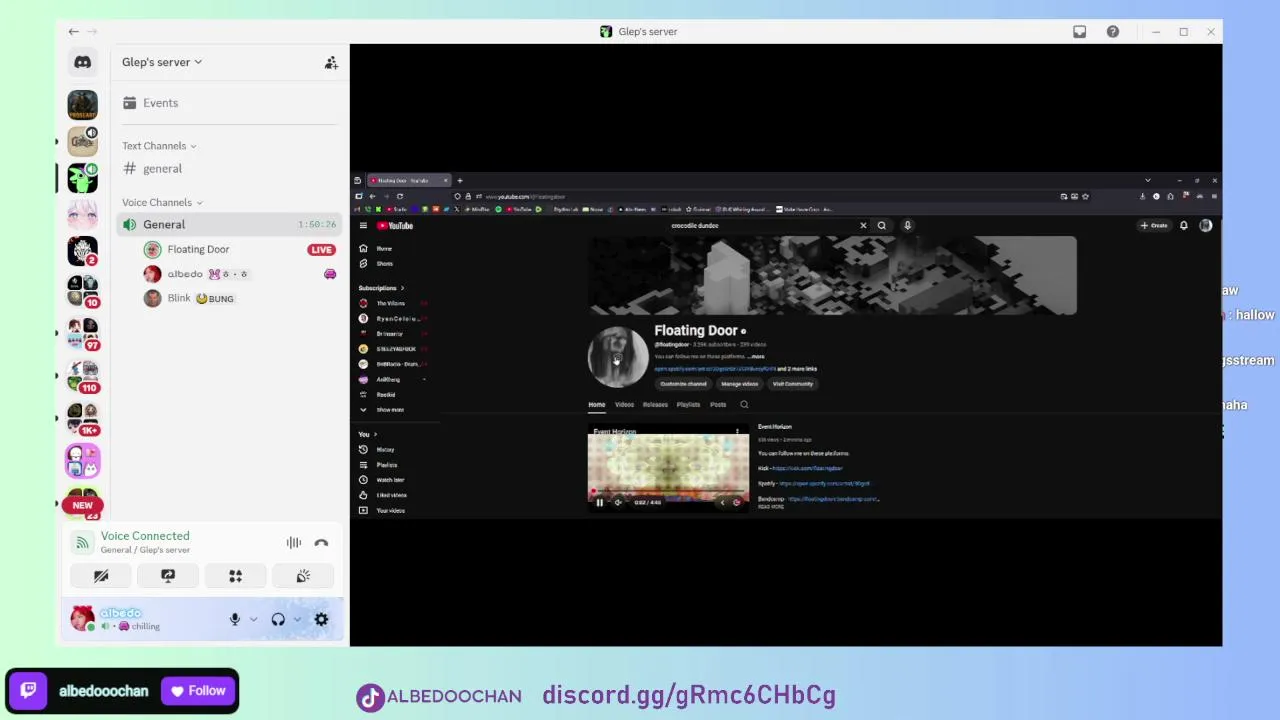Viewport: 1280px width, 720px height.
Task: Open the server folder with 10 badge
Action: point(82,291)
